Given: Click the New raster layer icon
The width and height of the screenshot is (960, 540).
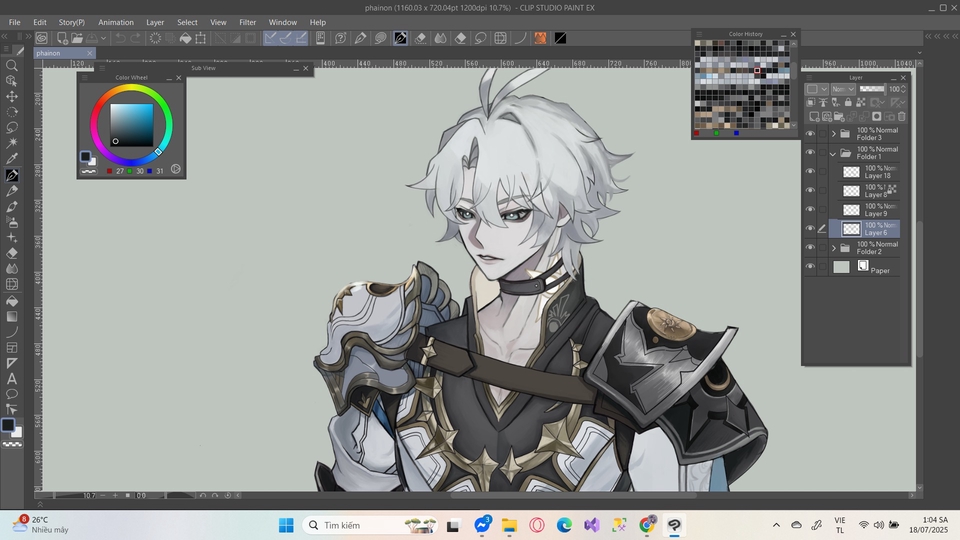Looking at the screenshot, I should (814, 116).
